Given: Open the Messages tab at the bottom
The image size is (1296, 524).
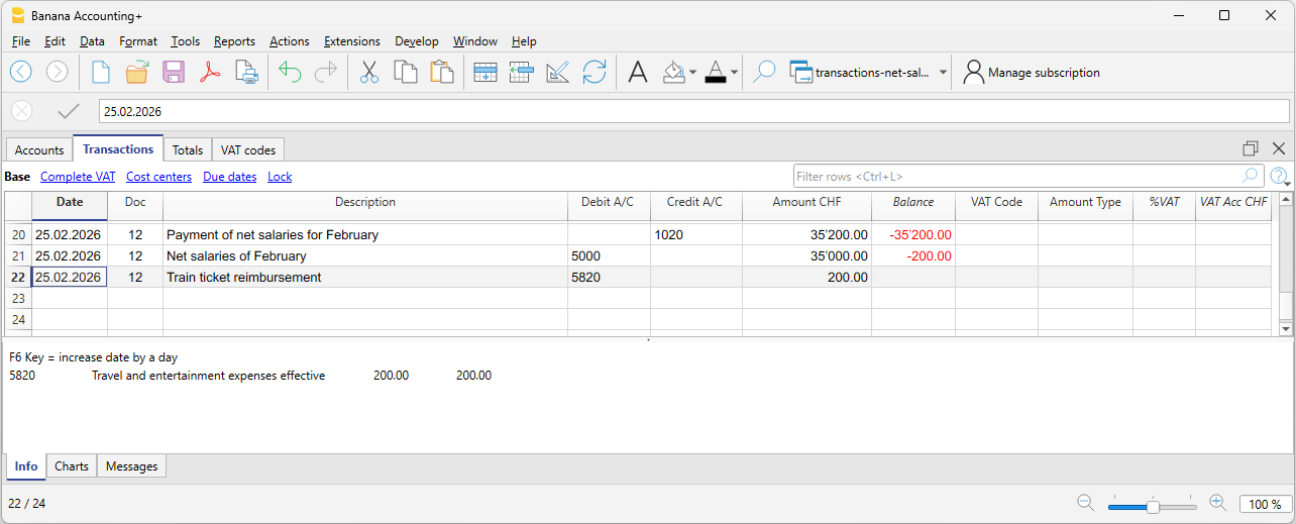Looking at the screenshot, I should coord(132,466).
